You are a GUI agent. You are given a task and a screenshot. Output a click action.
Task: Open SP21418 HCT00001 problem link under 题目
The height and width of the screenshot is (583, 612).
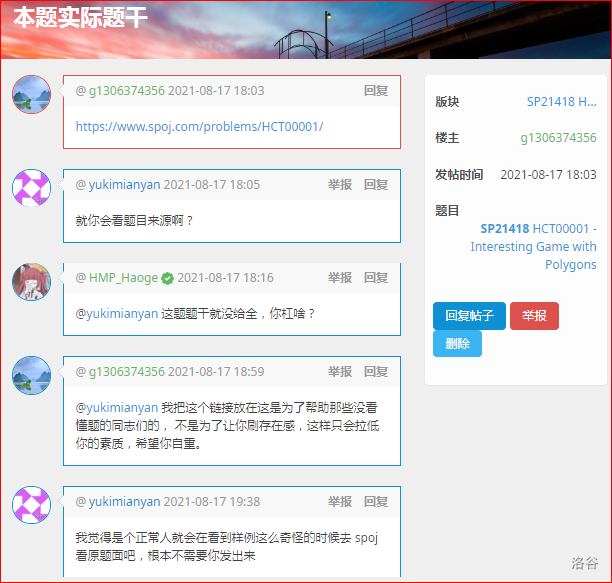(x=538, y=246)
